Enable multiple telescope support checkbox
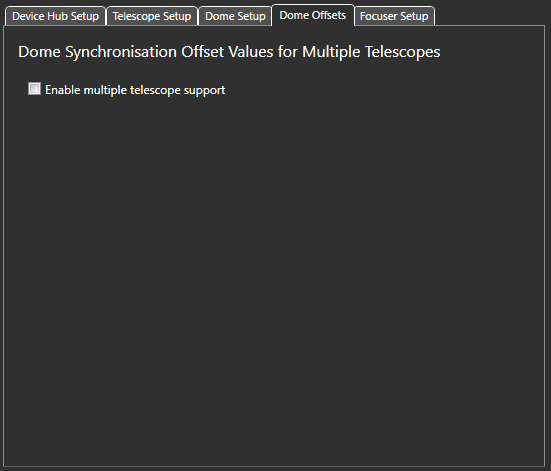Viewport: 551px width, 471px height. [x=34, y=89]
